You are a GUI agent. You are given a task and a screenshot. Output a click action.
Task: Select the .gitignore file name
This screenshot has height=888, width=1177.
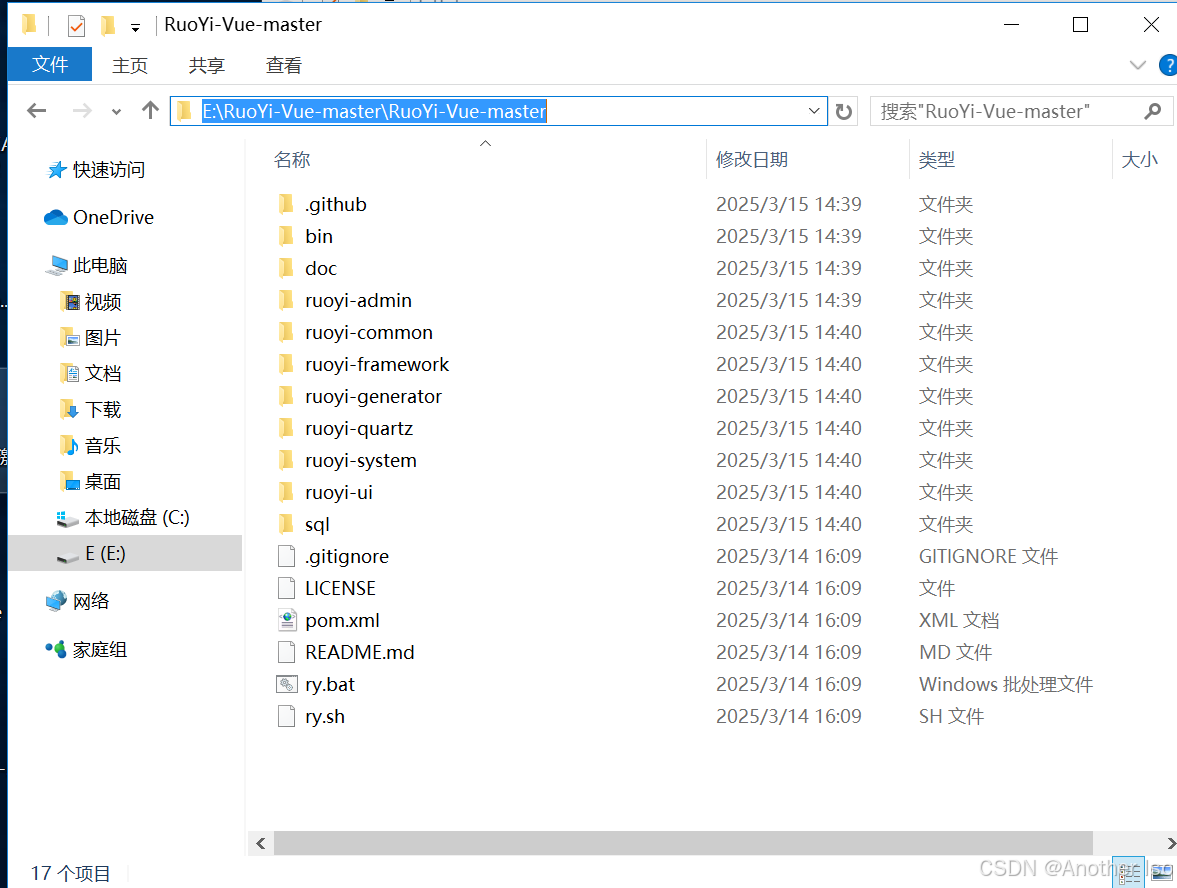coord(347,556)
